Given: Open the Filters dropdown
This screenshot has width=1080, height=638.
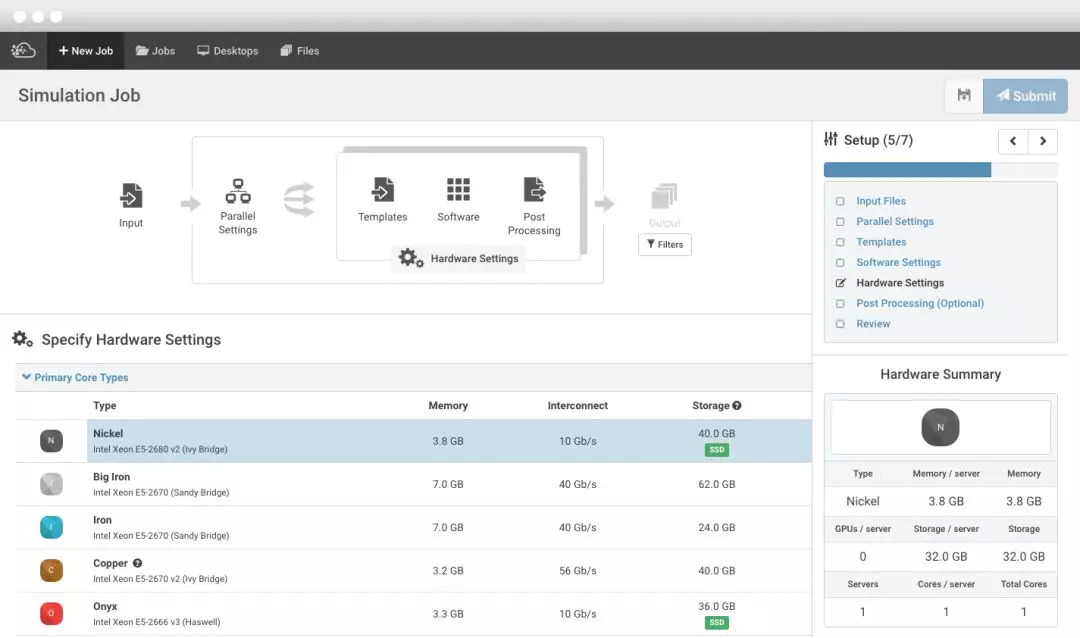Looking at the screenshot, I should tap(664, 244).
